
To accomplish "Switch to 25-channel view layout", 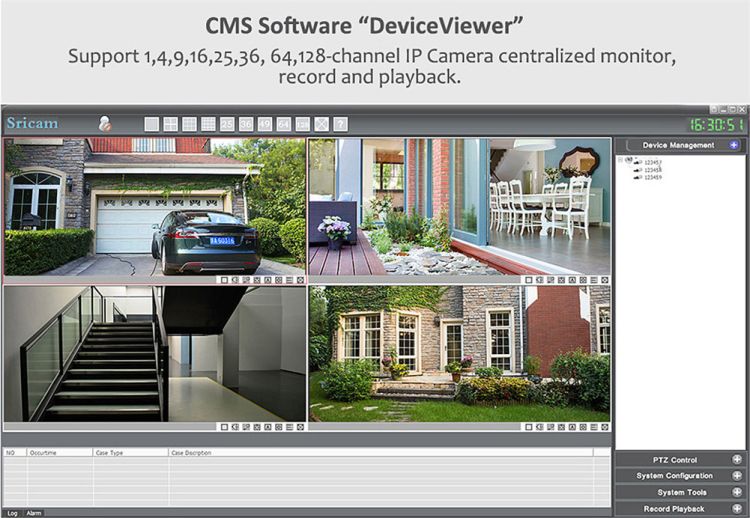I will 227,124.
